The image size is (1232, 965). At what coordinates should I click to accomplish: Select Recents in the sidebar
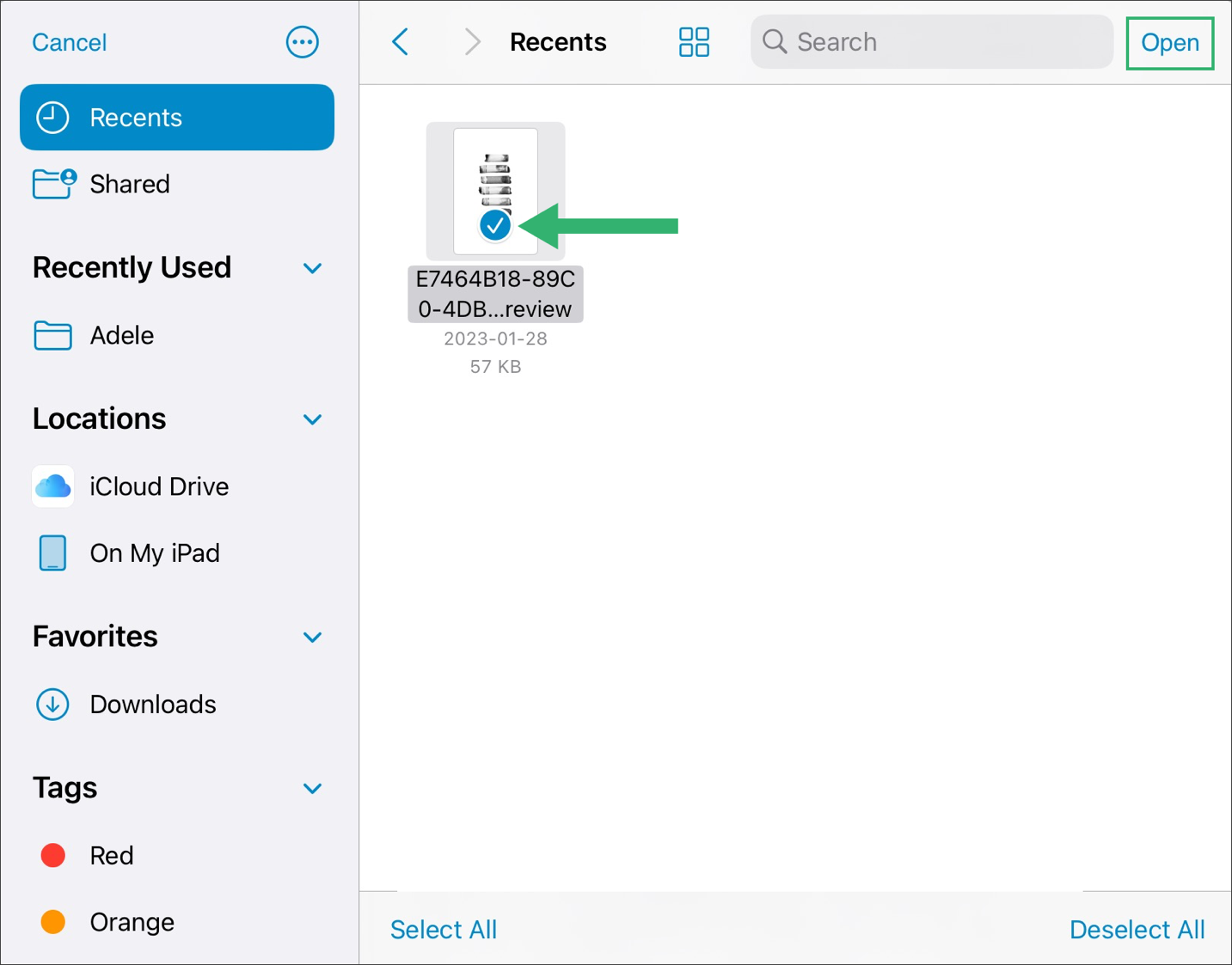[x=177, y=117]
